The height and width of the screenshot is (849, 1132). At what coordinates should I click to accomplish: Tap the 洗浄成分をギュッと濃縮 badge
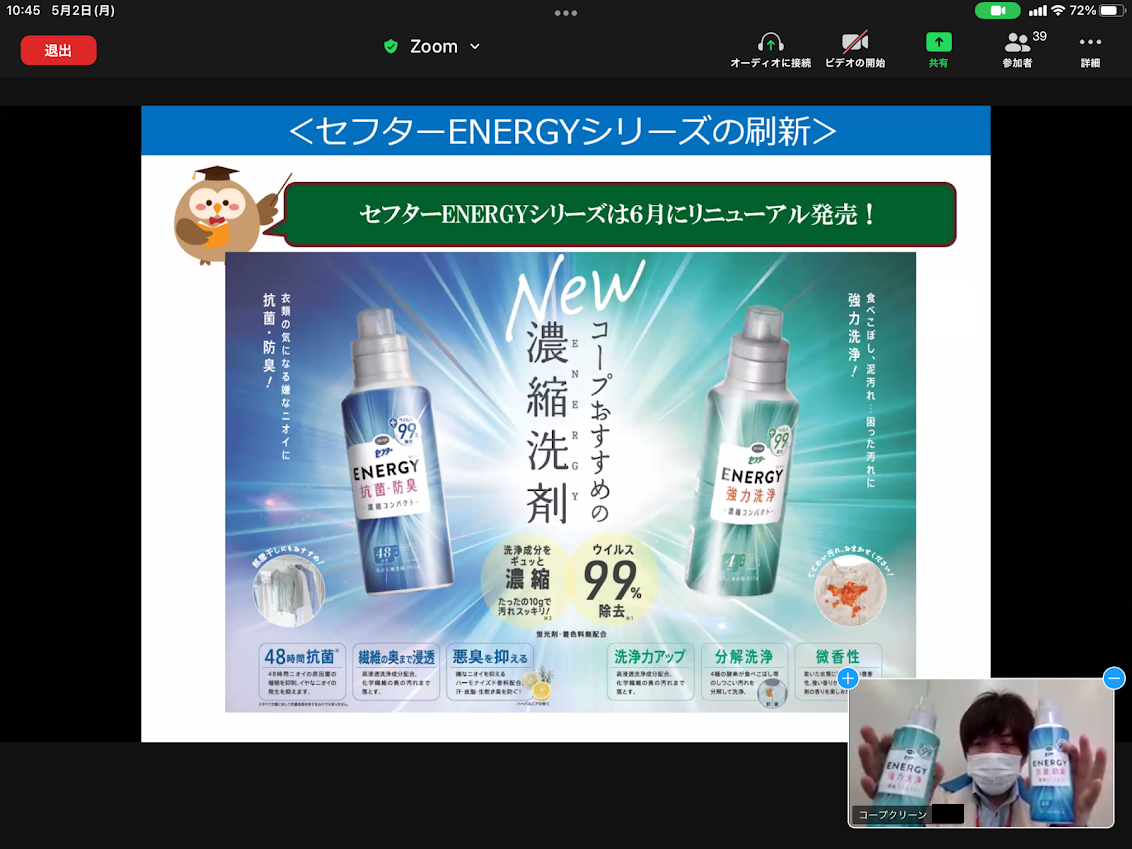coord(526,581)
